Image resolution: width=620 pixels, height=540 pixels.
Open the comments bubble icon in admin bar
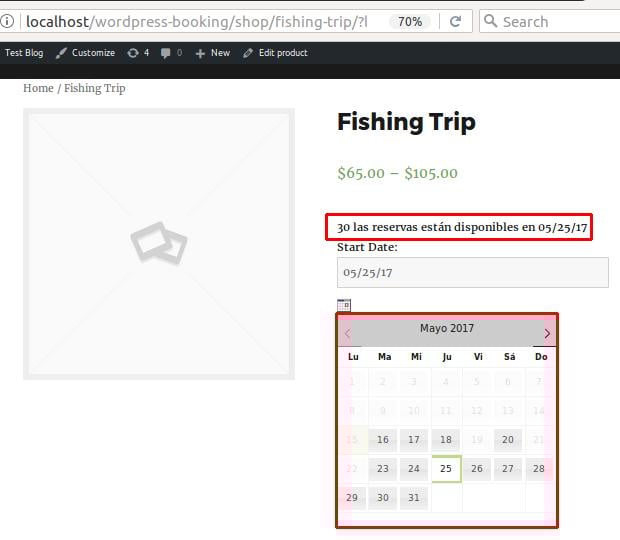(x=166, y=53)
